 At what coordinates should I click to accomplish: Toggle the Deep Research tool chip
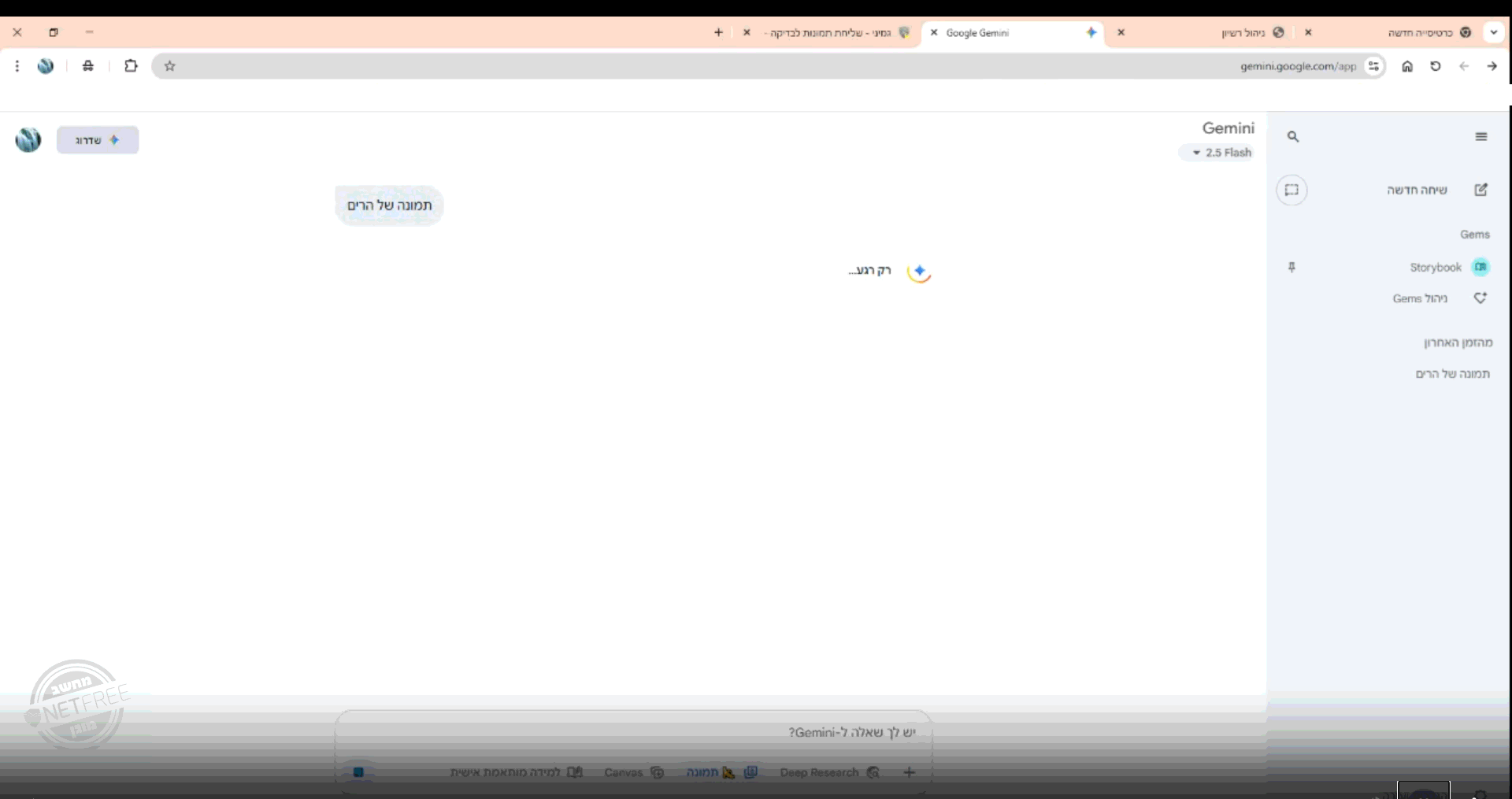coord(829,772)
